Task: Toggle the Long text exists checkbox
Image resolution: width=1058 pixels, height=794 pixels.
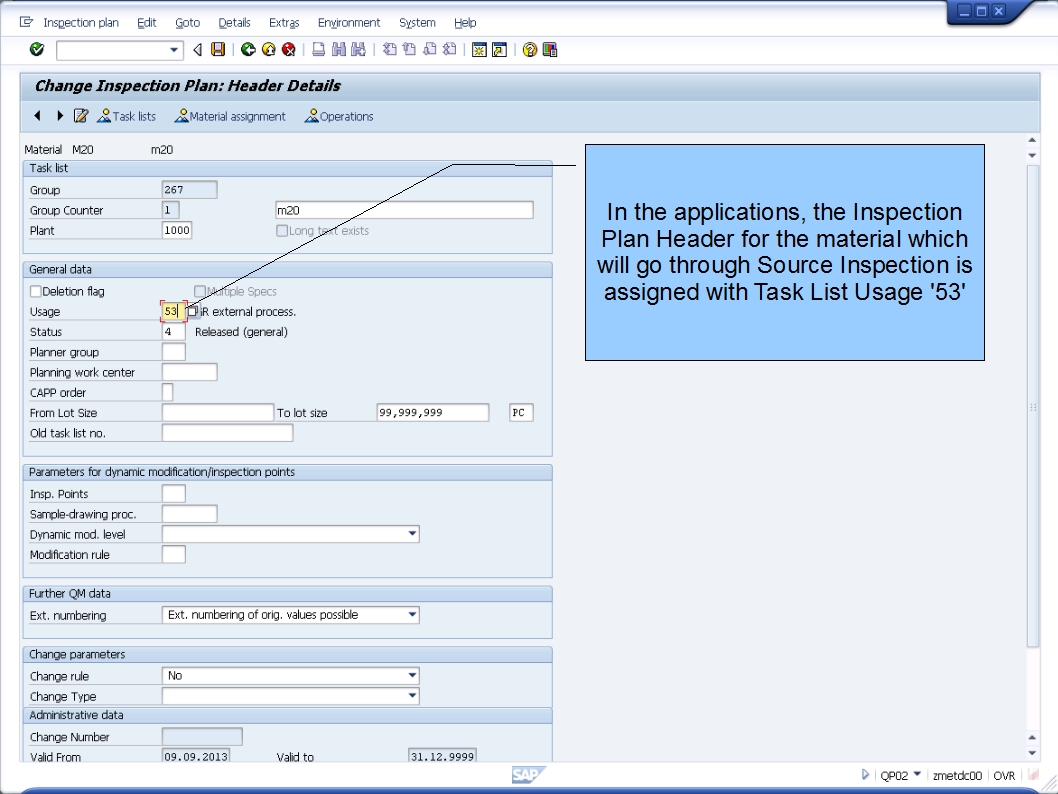Action: (282, 231)
